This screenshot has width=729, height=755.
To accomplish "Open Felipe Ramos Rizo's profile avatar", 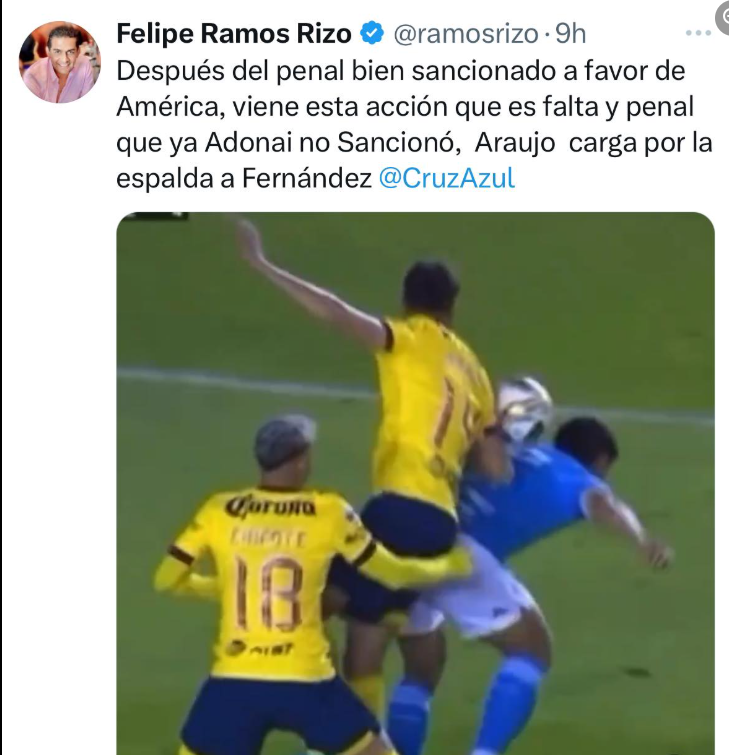I will coord(60,62).
